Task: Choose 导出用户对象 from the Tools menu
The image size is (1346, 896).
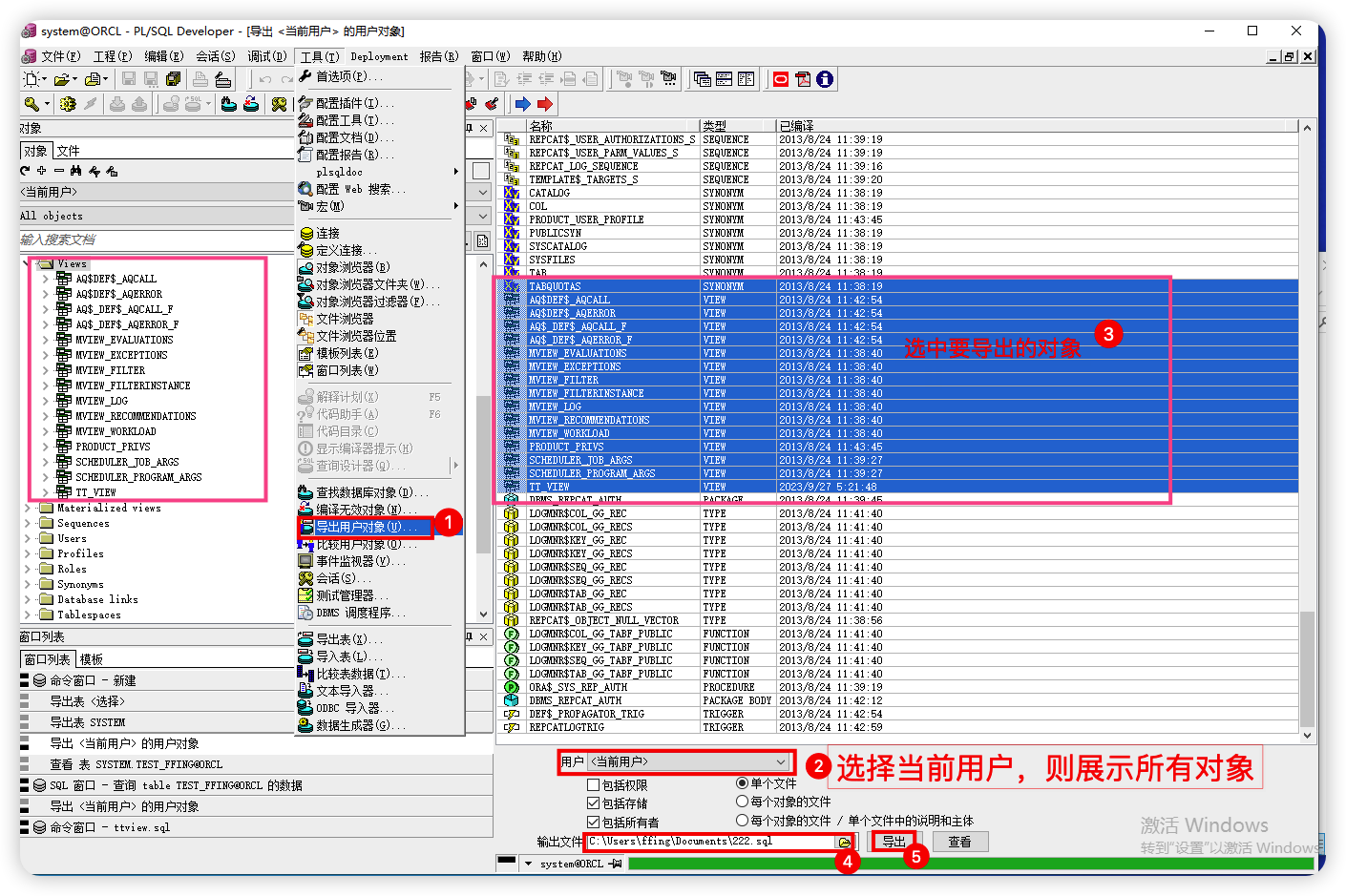Action: [366, 527]
